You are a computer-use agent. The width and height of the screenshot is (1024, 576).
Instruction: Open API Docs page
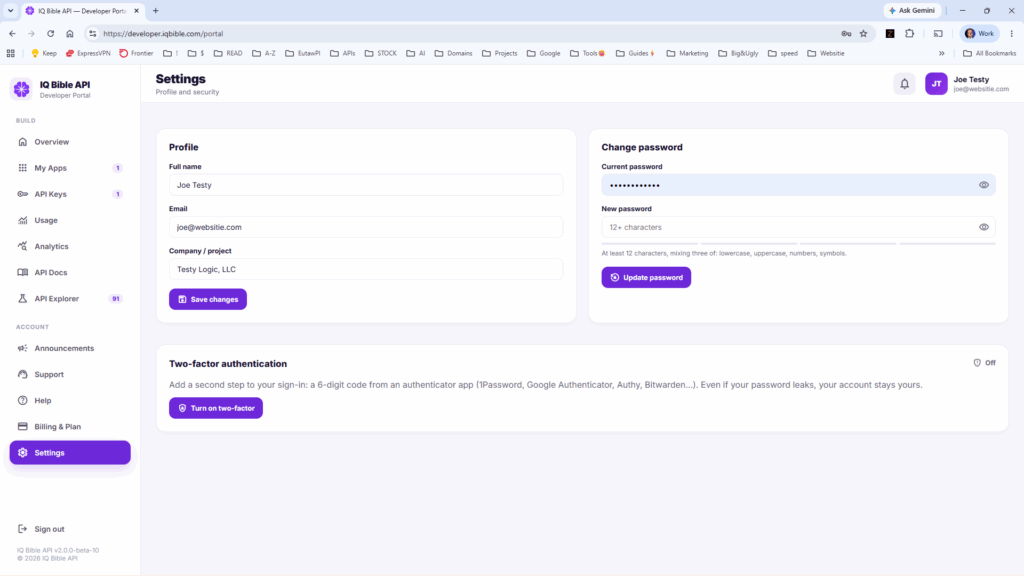point(70,272)
